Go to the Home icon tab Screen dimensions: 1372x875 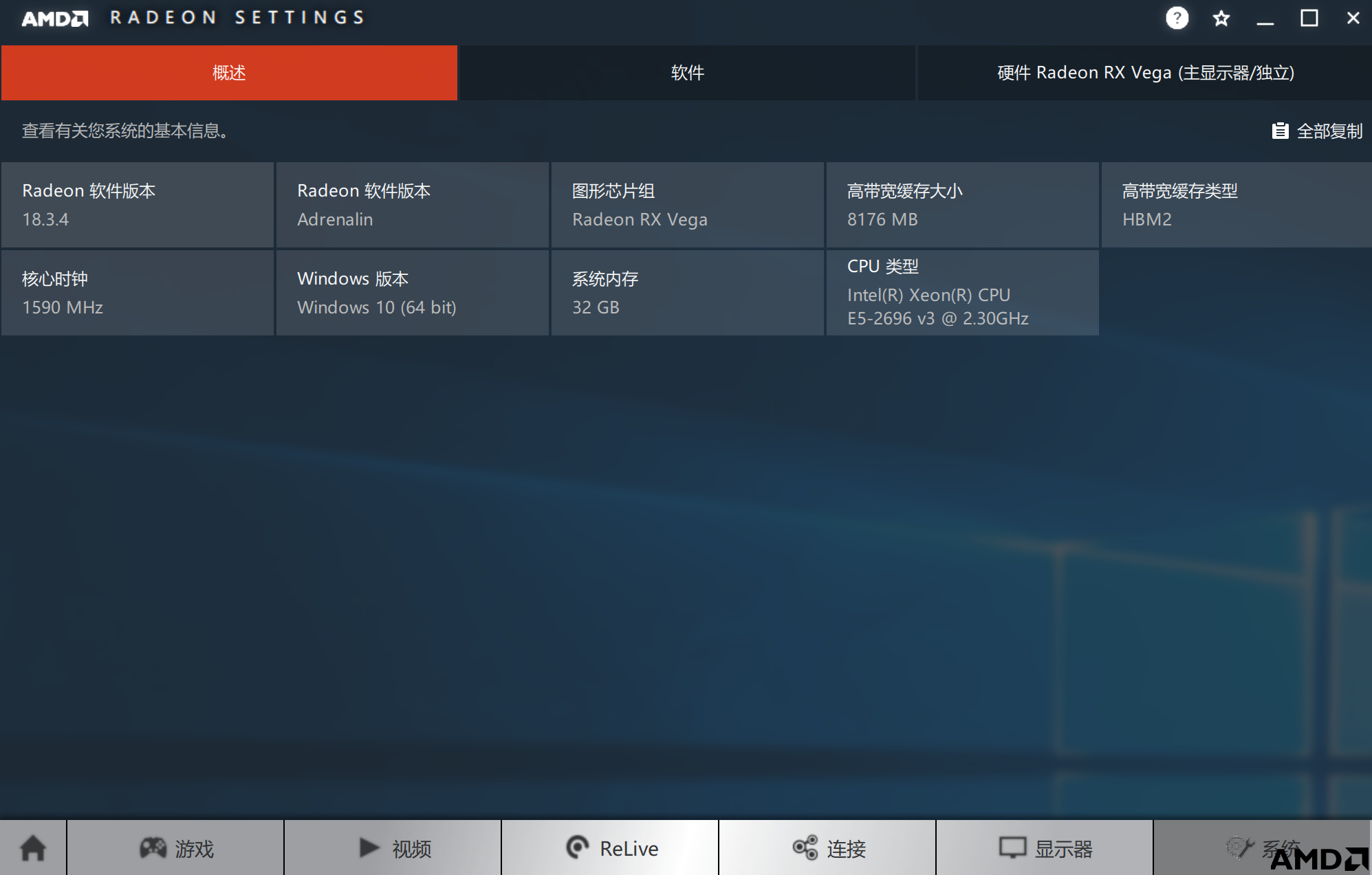click(33, 848)
